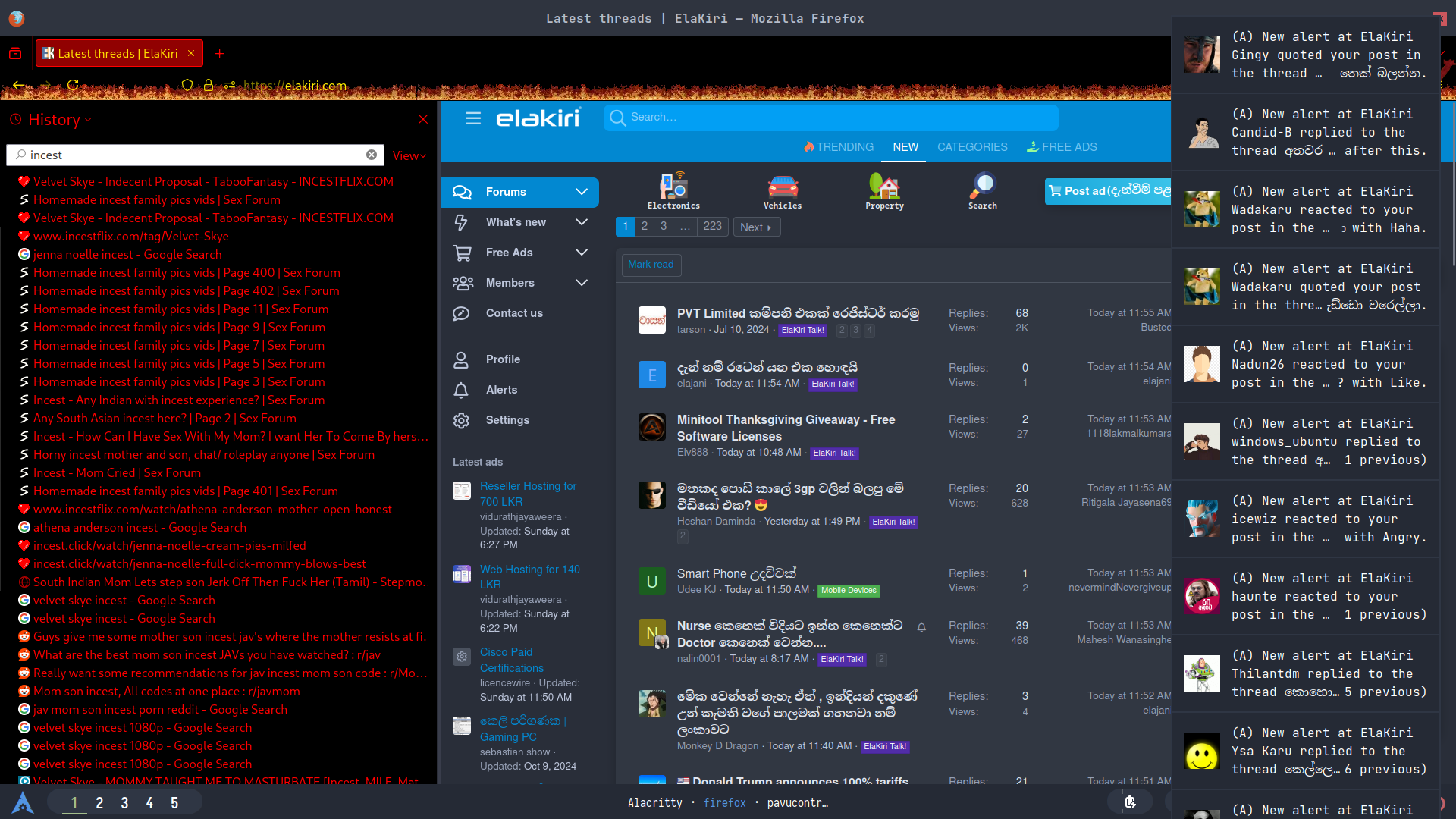Select the firefox taskbar window entry

(724, 802)
